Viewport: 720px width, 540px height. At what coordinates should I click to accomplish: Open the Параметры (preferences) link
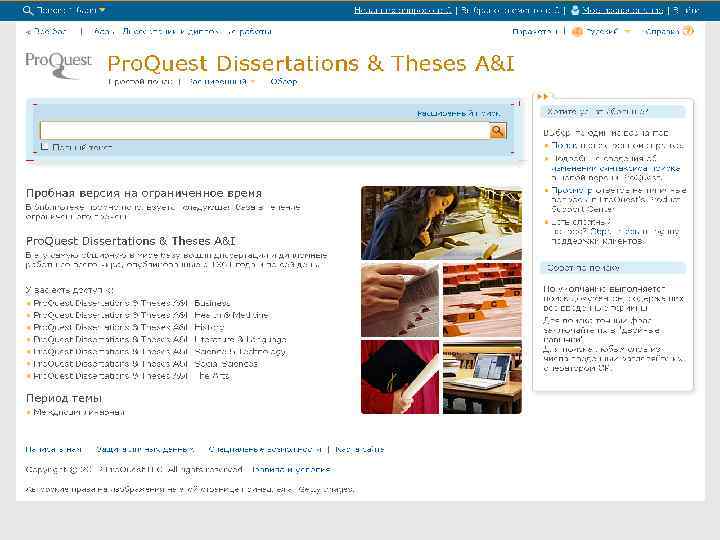(x=535, y=31)
